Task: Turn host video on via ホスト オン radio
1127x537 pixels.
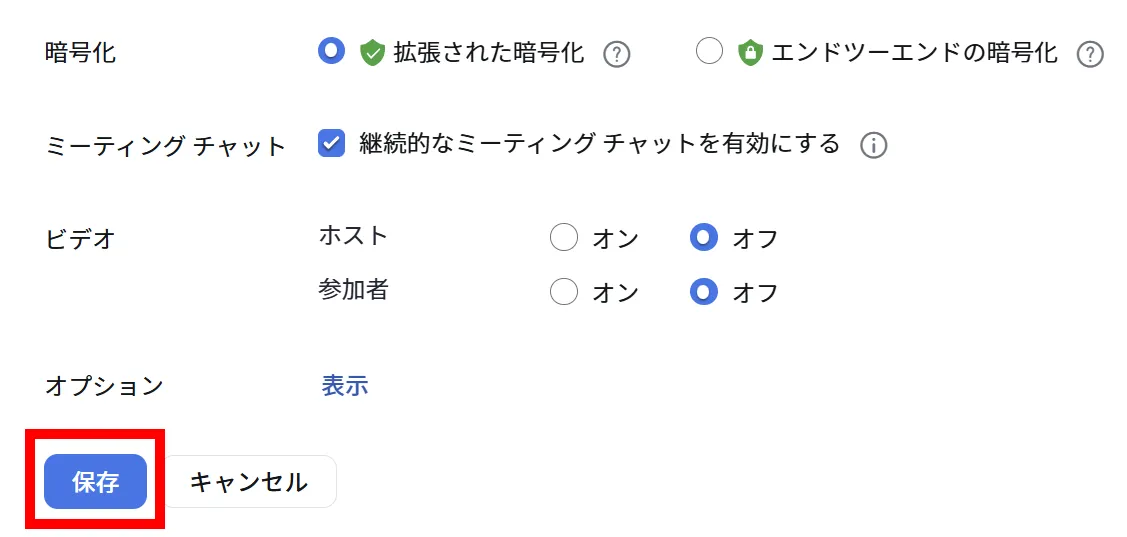Action: click(564, 238)
